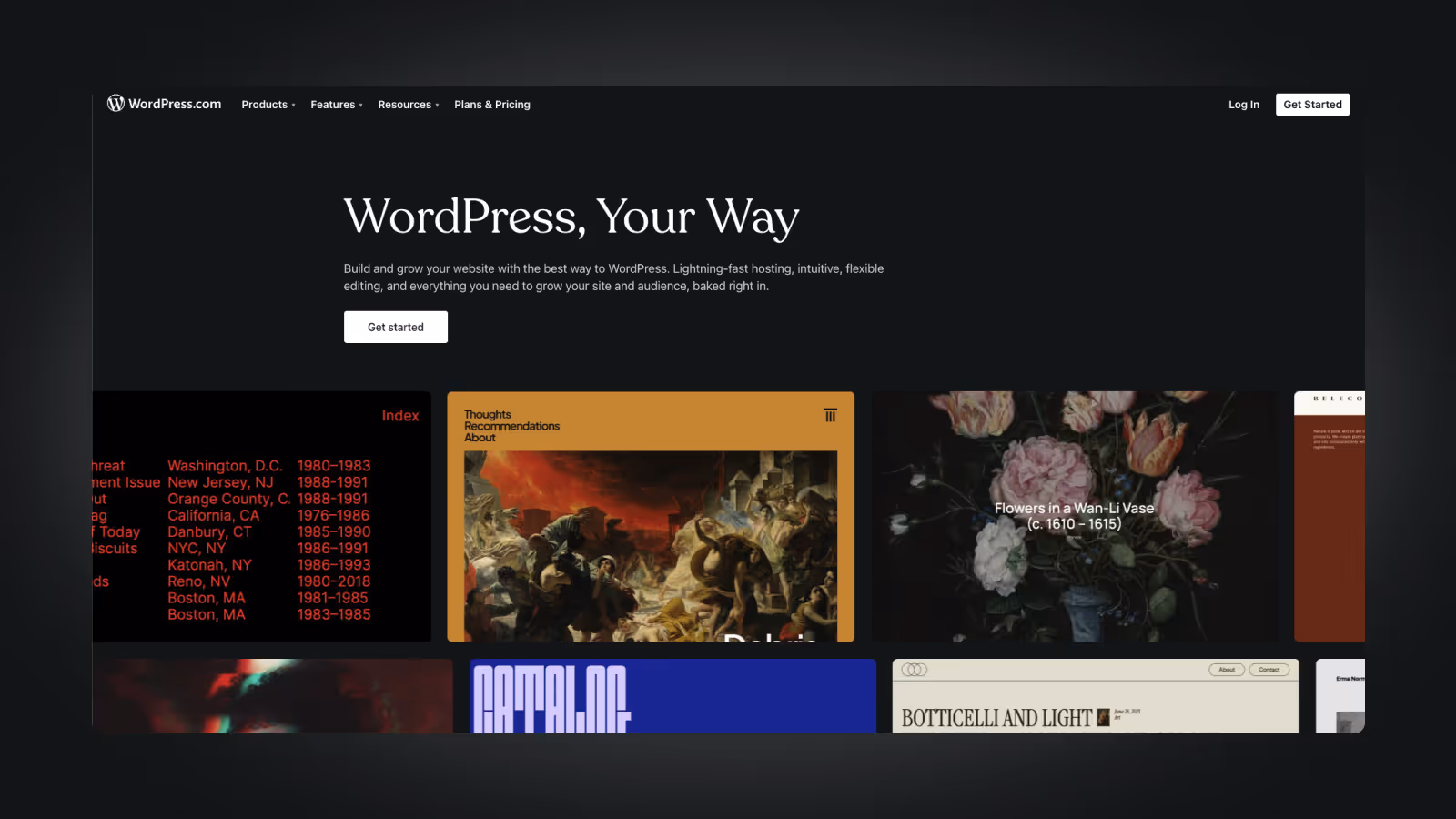The image size is (1456, 819).
Task: Open the Resources dropdown menu
Action: click(x=409, y=105)
